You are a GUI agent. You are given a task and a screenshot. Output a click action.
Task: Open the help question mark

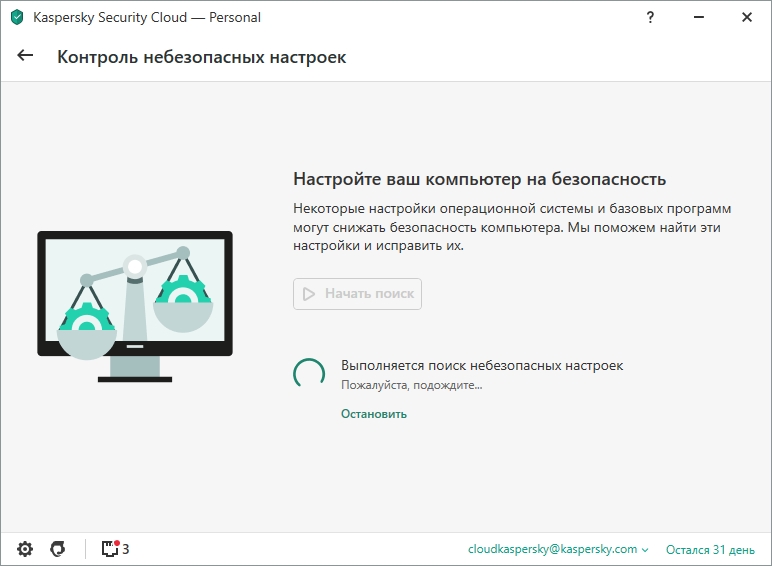pyautogui.click(x=650, y=17)
